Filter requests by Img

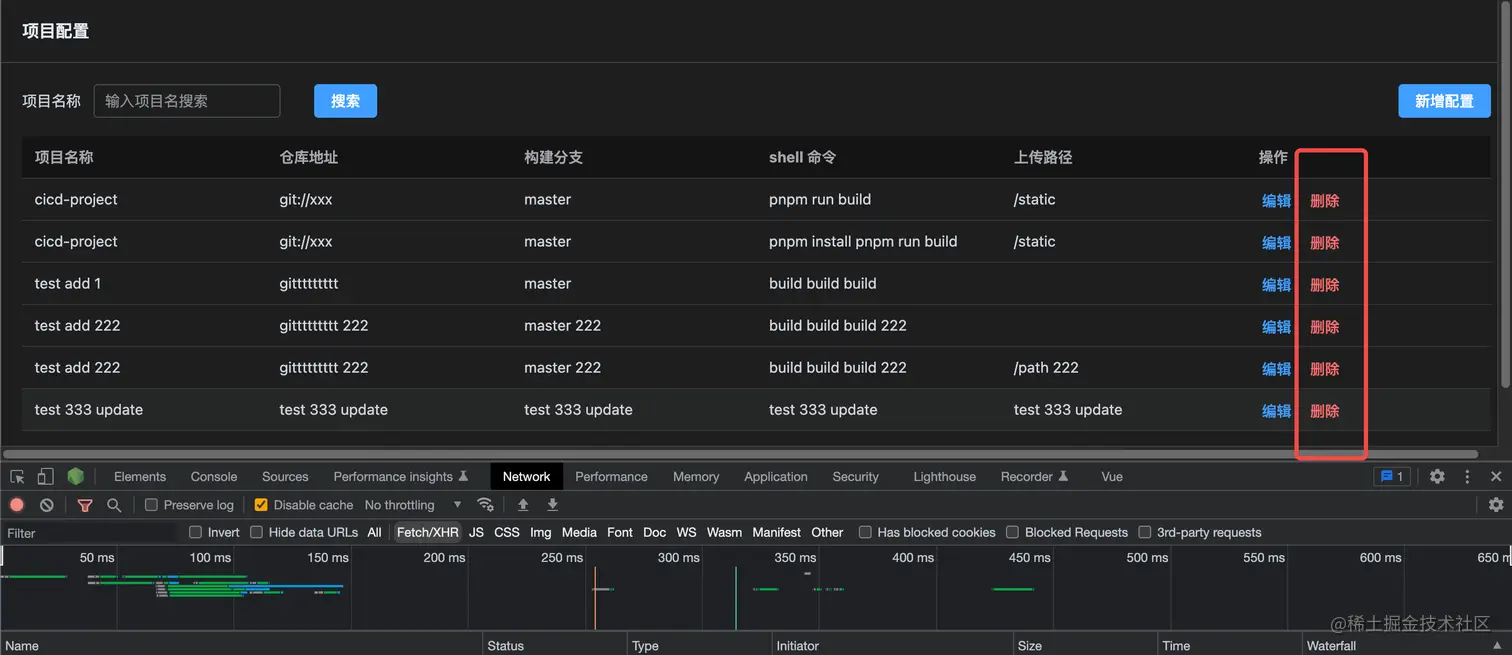click(x=541, y=532)
